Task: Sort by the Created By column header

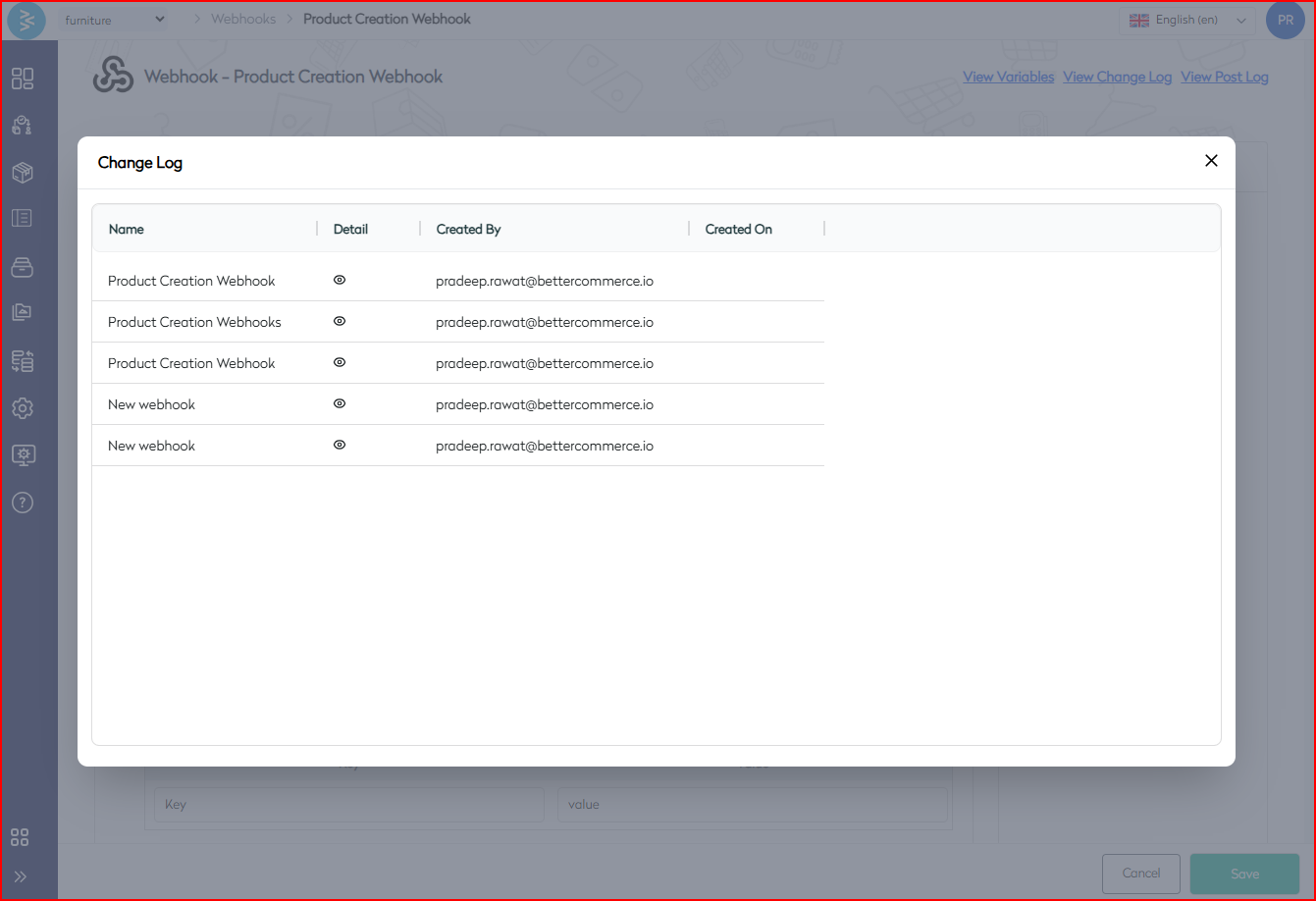Action: (x=469, y=229)
